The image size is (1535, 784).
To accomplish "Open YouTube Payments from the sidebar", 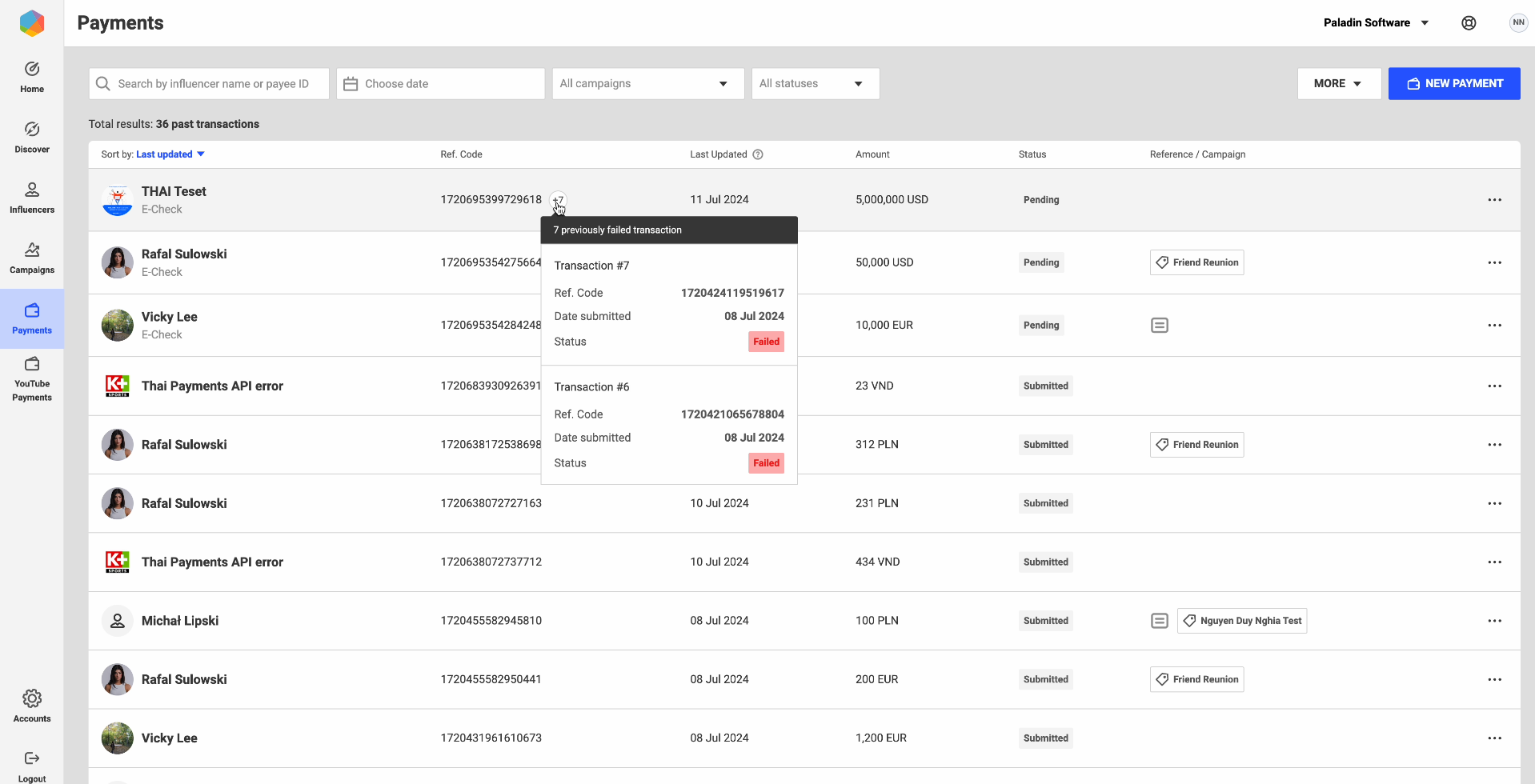I will pyautogui.click(x=32, y=378).
